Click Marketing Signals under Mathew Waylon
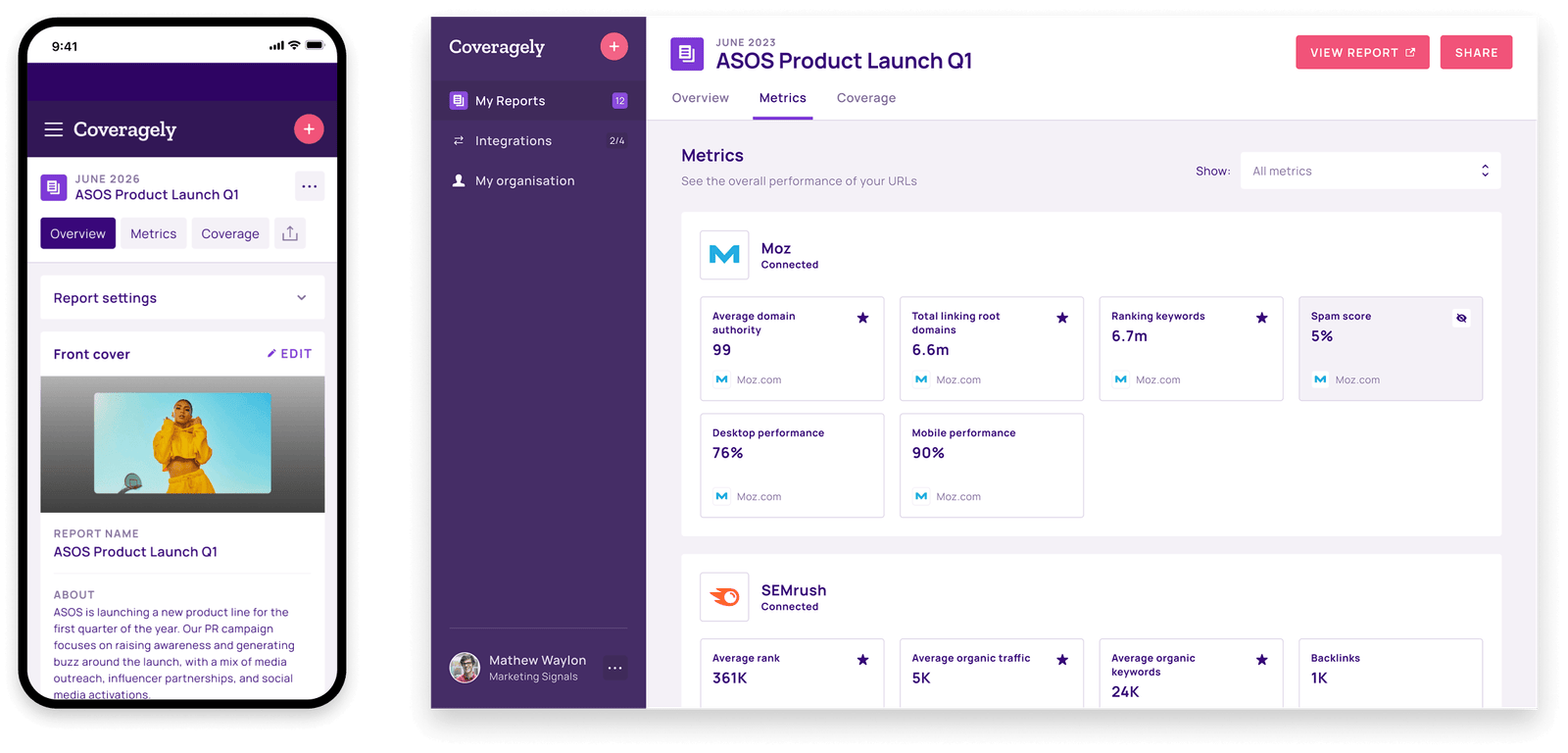The height and width of the screenshot is (753, 1568). click(x=533, y=677)
